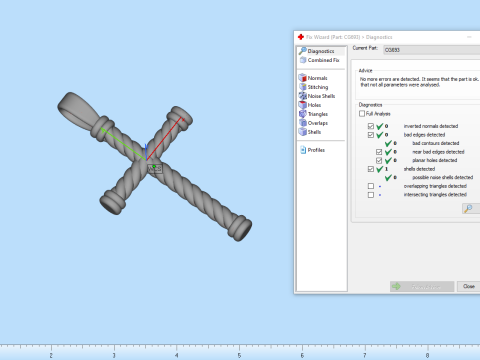This screenshot has height=360, width=480.
Task: Open the Stitching fixing page
Action: click(x=314, y=87)
